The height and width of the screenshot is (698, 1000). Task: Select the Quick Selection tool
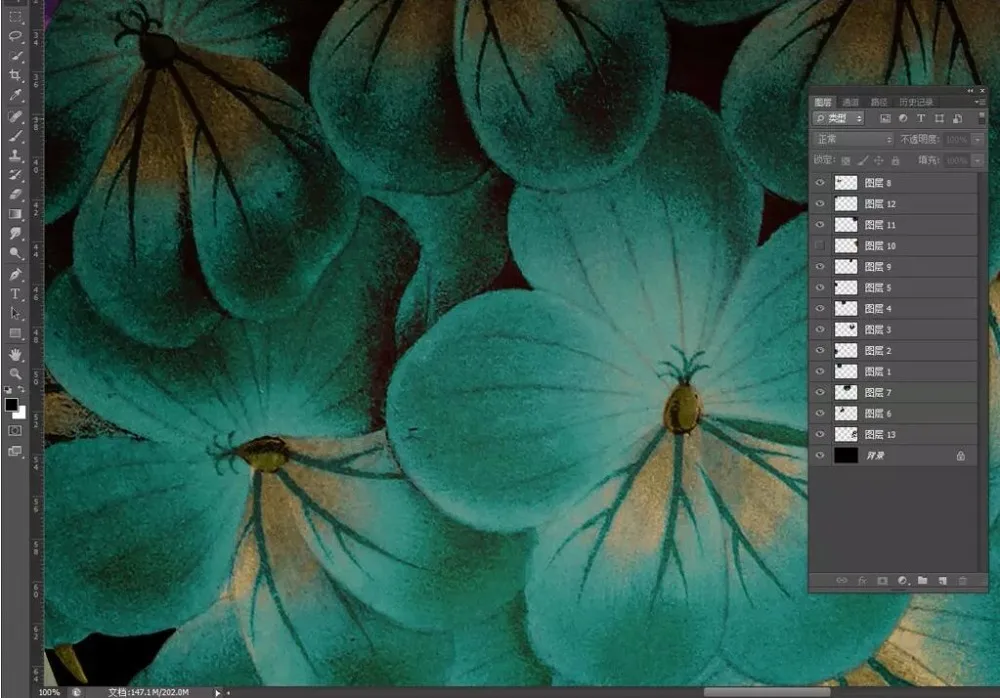15,56
